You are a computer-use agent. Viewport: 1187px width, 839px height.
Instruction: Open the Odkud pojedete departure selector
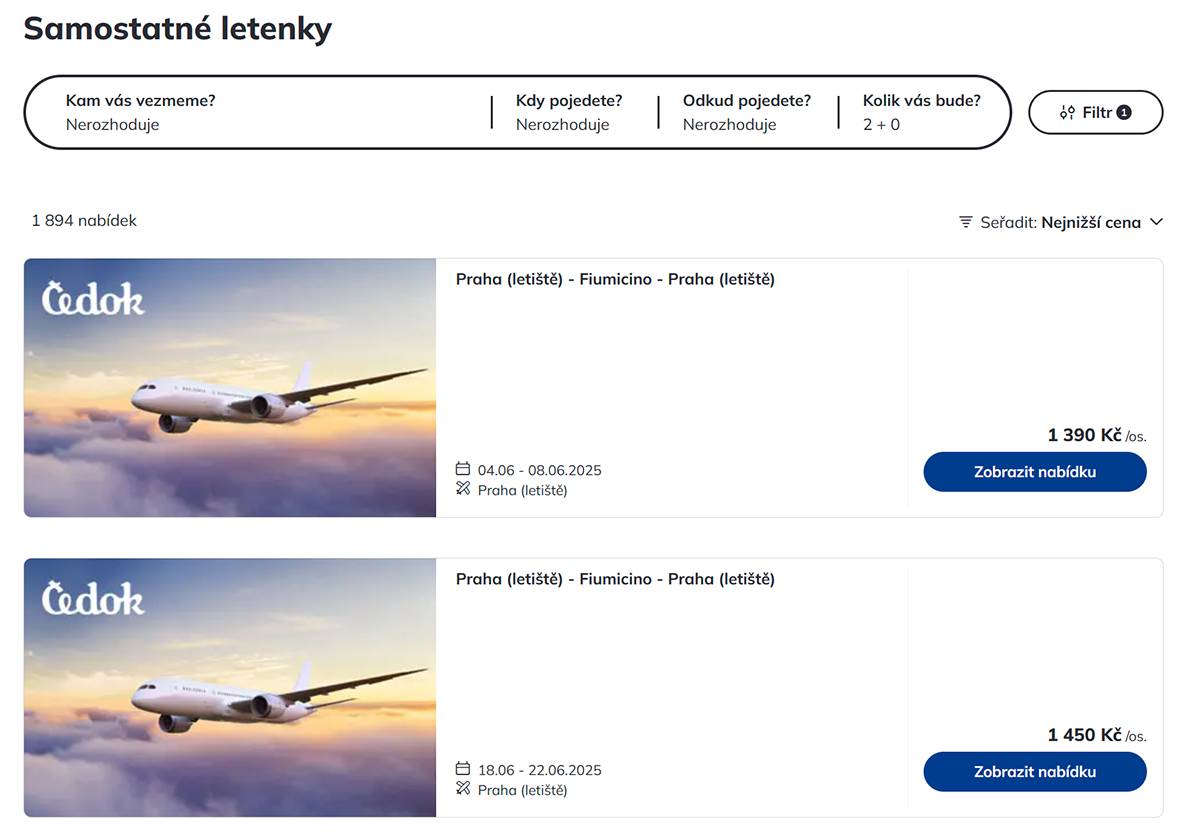(x=746, y=112)
